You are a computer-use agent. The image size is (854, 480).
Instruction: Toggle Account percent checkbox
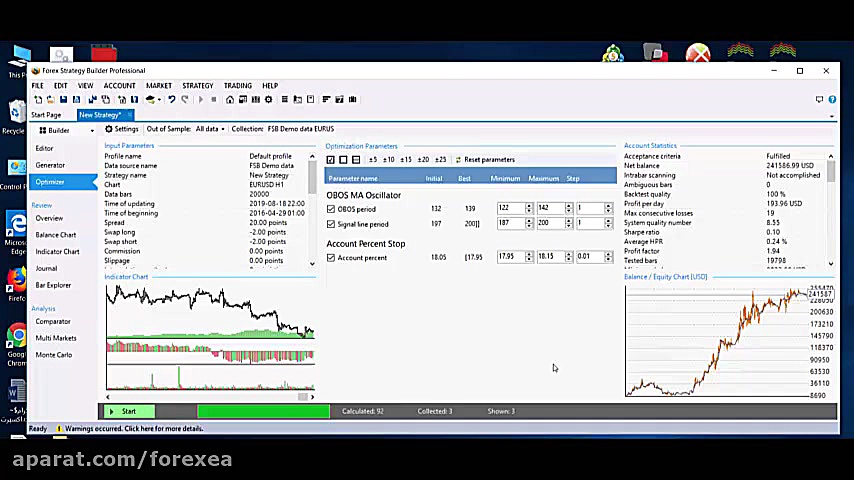click(331, 258)
